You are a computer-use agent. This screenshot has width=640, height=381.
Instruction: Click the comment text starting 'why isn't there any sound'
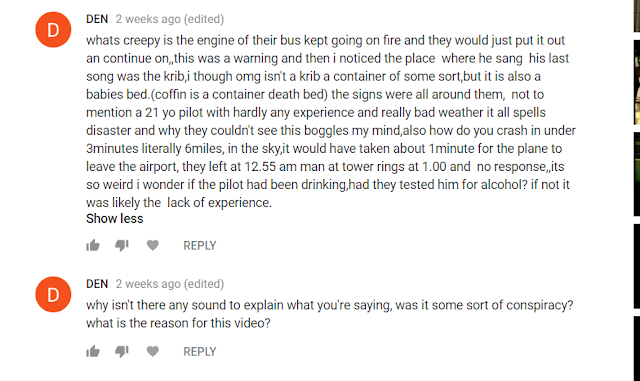(330, 314)
